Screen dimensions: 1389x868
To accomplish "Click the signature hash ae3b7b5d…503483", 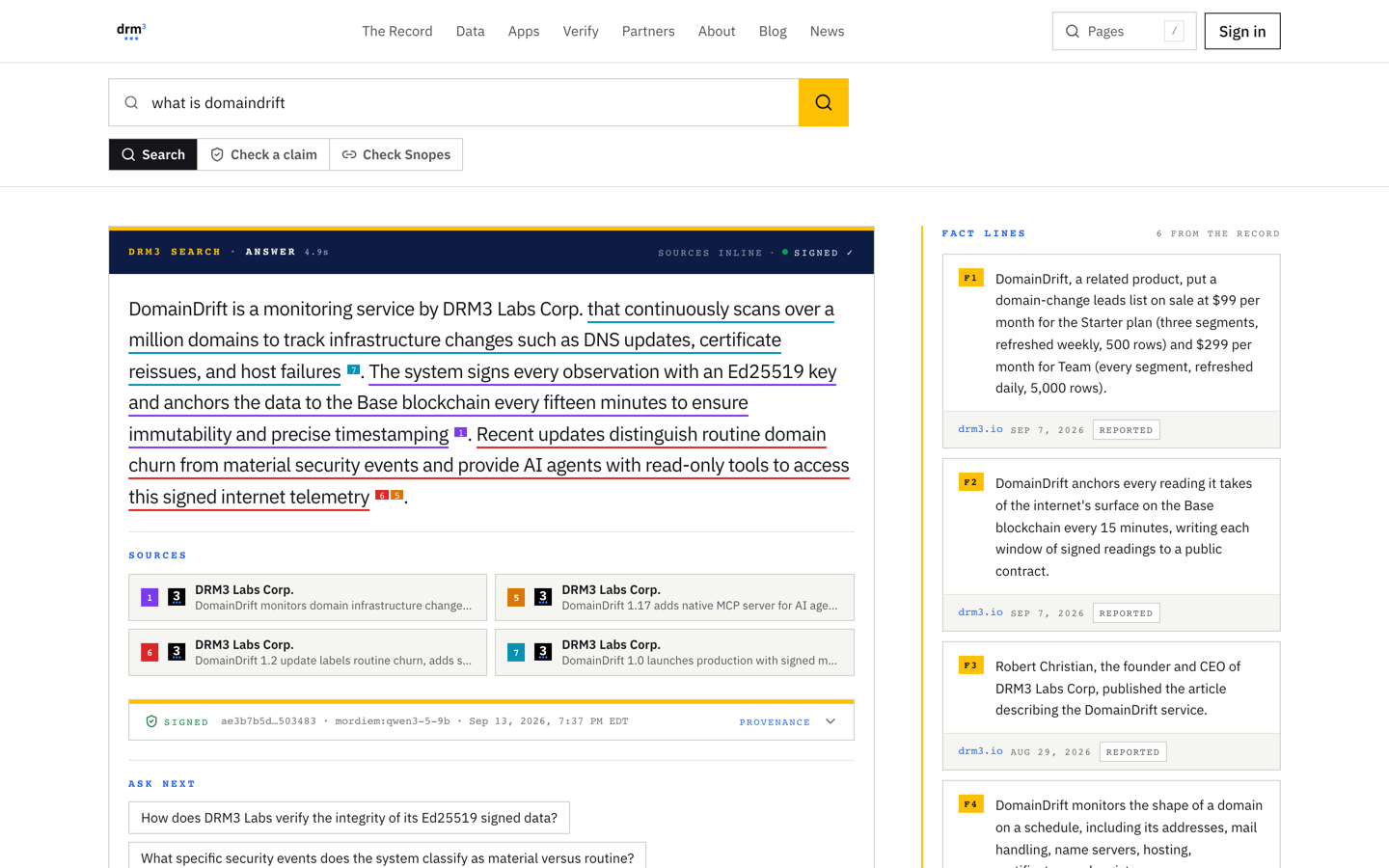I will click(x=268, y=721).
